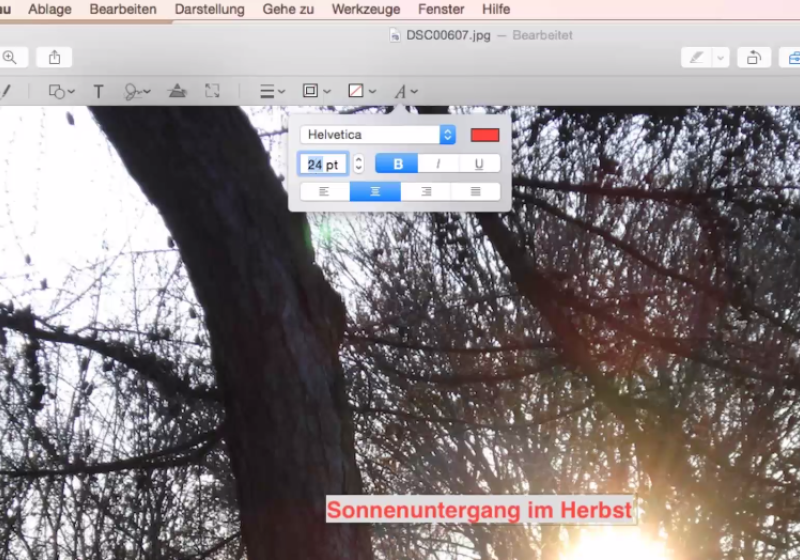Open the line style dropdown
The width and height of the screenshot is (800, 560).
[272, 91]
